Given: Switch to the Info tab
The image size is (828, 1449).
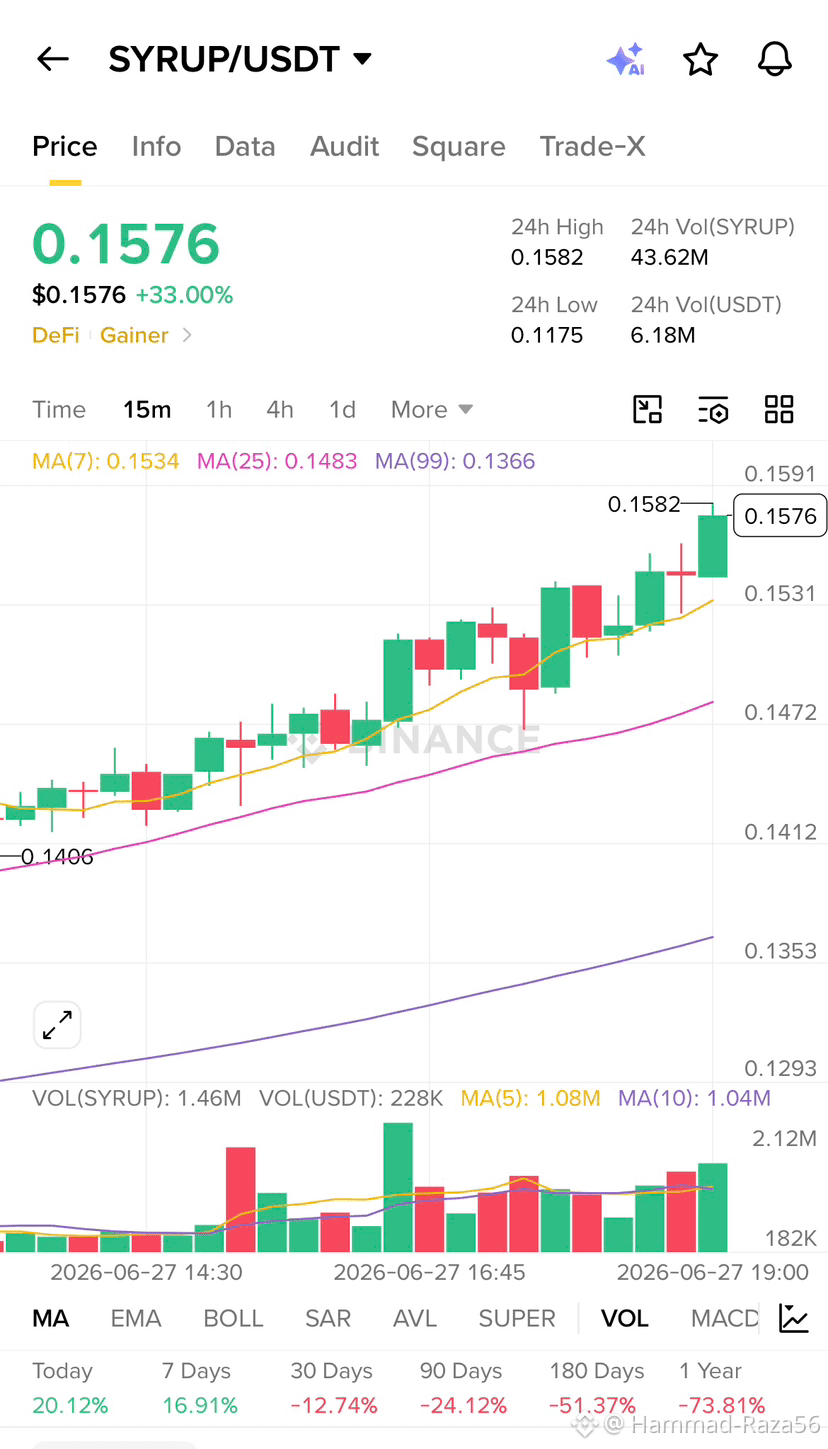Looking at the screenshot, I should click(156, 146).
